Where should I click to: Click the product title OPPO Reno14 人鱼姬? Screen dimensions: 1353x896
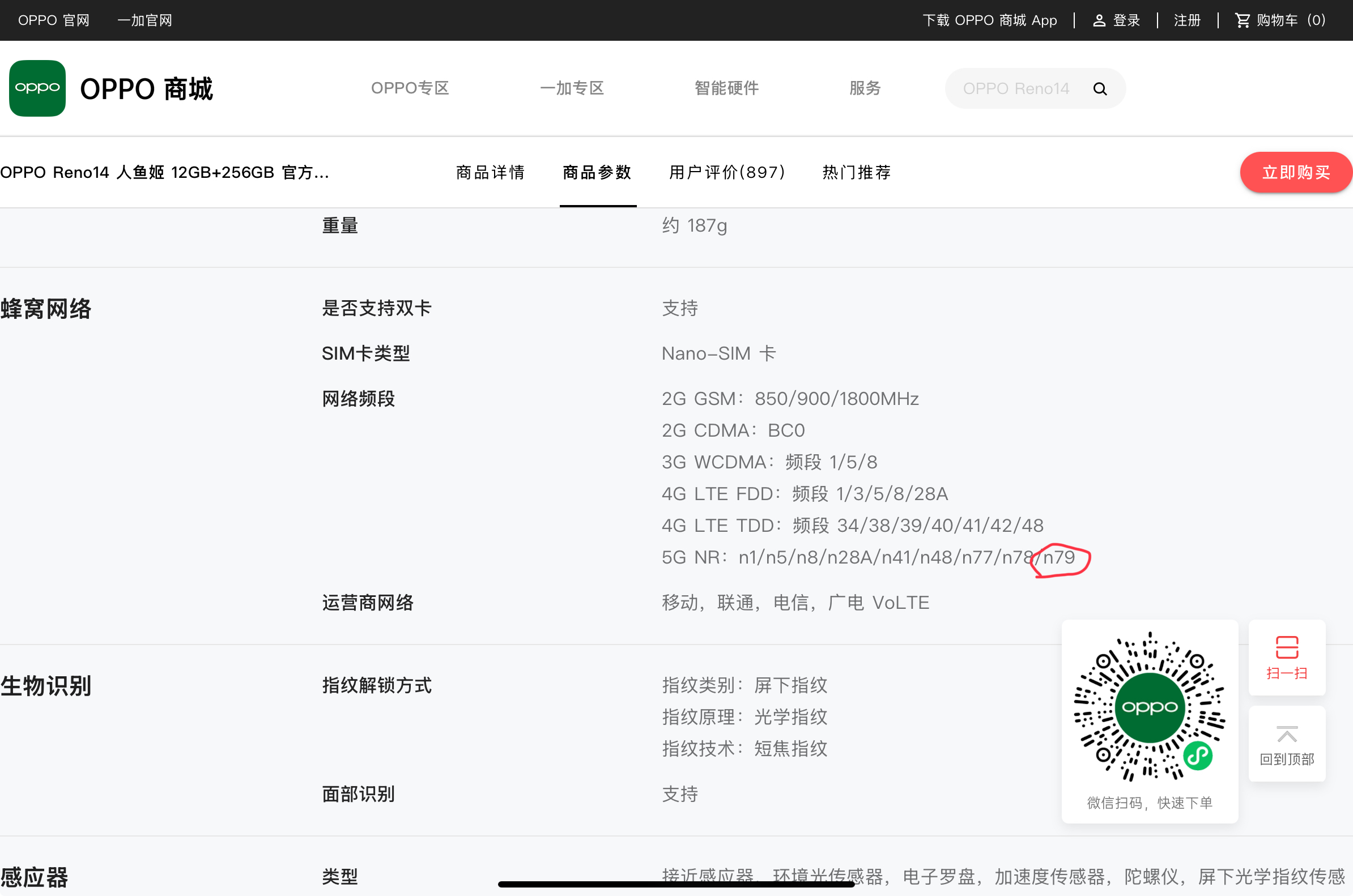[x=165, y=172]
